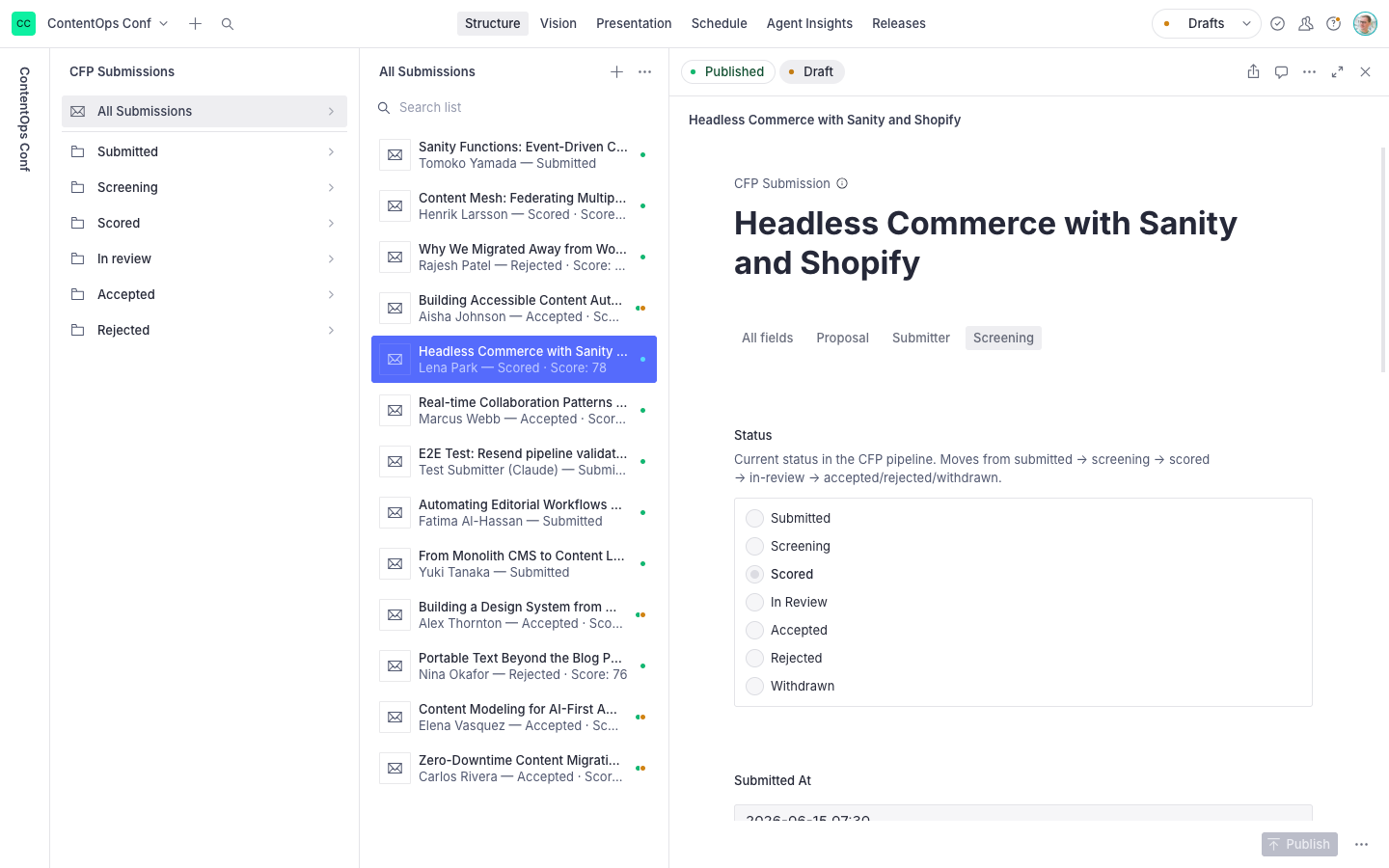Select the Accepted status radio button

755,630
